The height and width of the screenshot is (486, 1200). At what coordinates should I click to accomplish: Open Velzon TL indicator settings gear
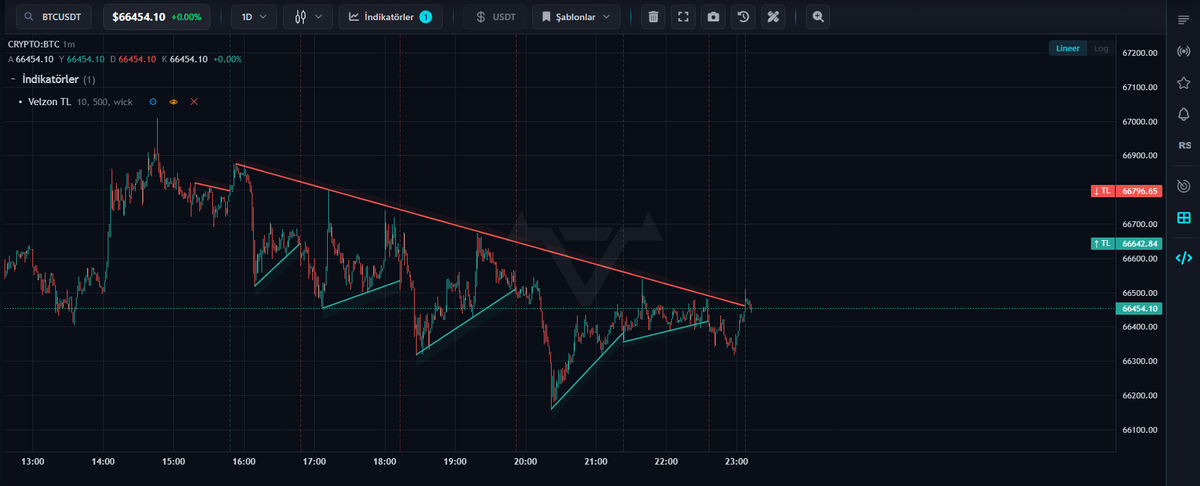[153, 102]
